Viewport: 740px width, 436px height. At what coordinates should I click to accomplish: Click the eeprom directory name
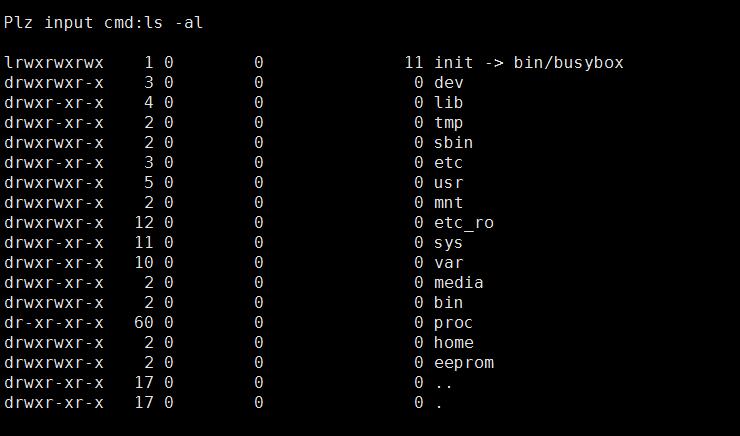tap(463, 363)
